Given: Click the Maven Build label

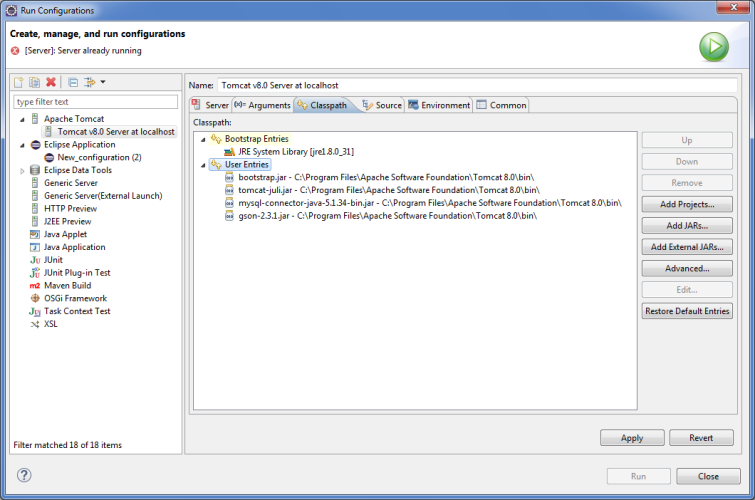Looking at the screenshot, I should [67, 286].
